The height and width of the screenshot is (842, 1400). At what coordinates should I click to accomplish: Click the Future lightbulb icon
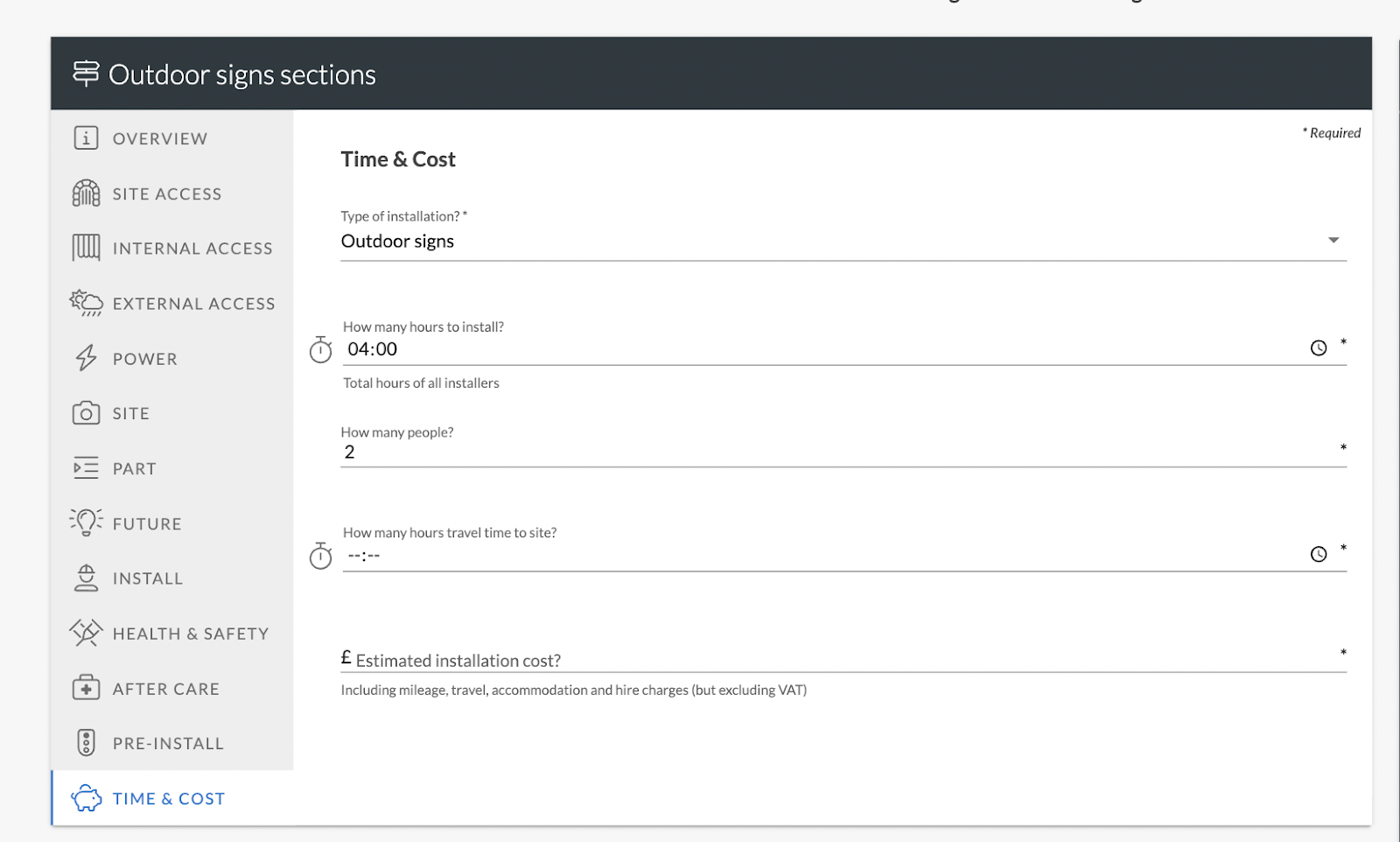(x=86, y=523)
